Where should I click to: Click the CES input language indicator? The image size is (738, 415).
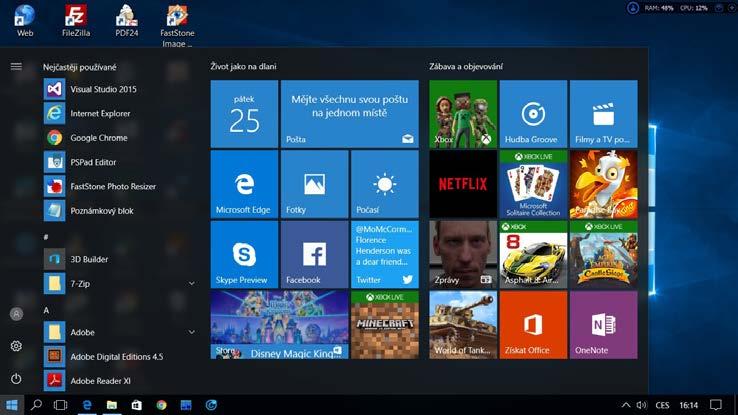coord(662,405)
